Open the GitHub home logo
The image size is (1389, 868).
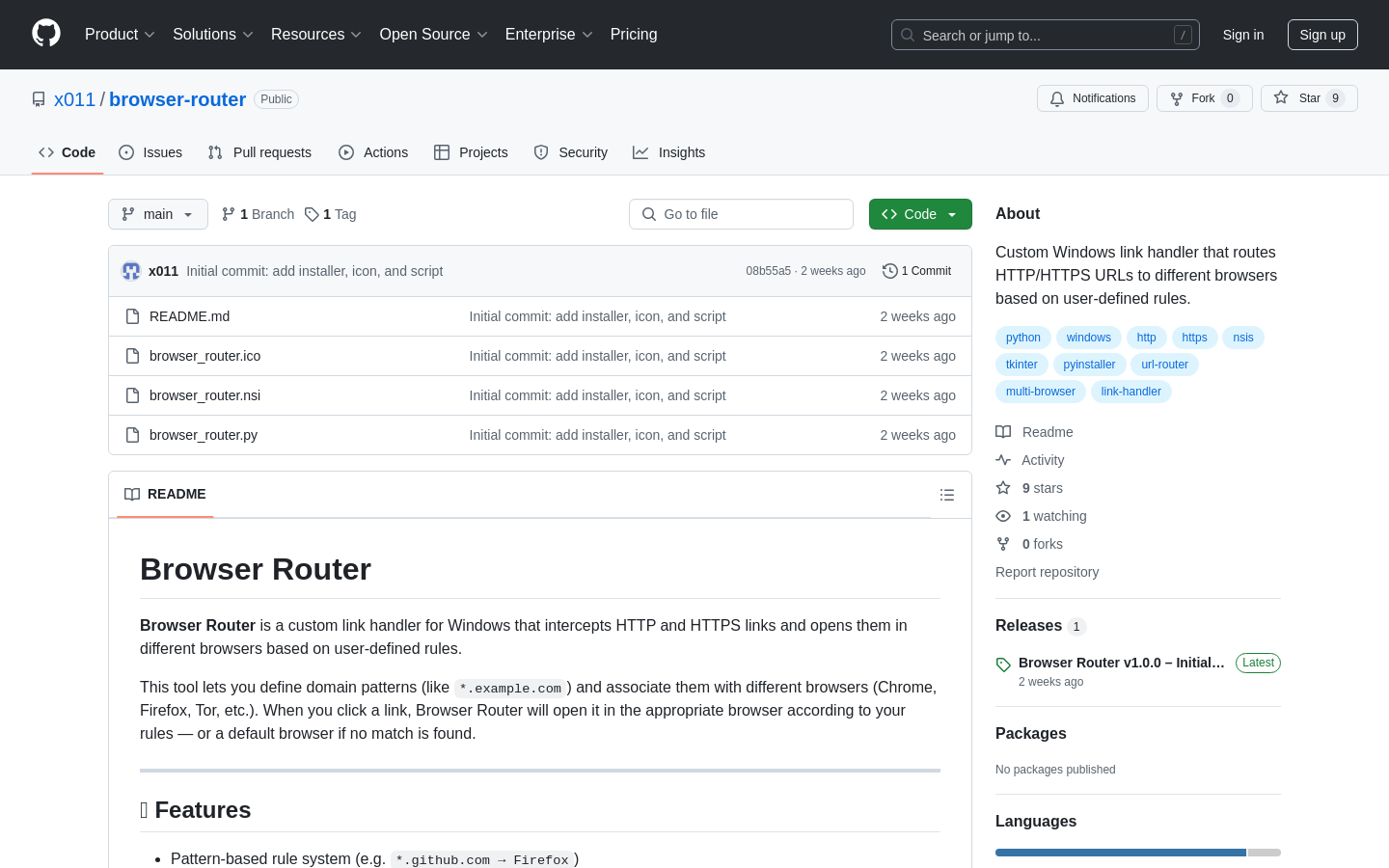[46, 34]
